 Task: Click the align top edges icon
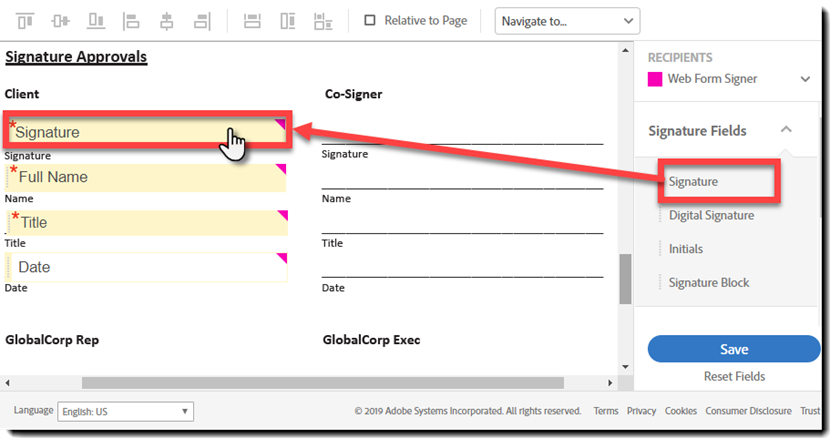[x=25, y=21]
